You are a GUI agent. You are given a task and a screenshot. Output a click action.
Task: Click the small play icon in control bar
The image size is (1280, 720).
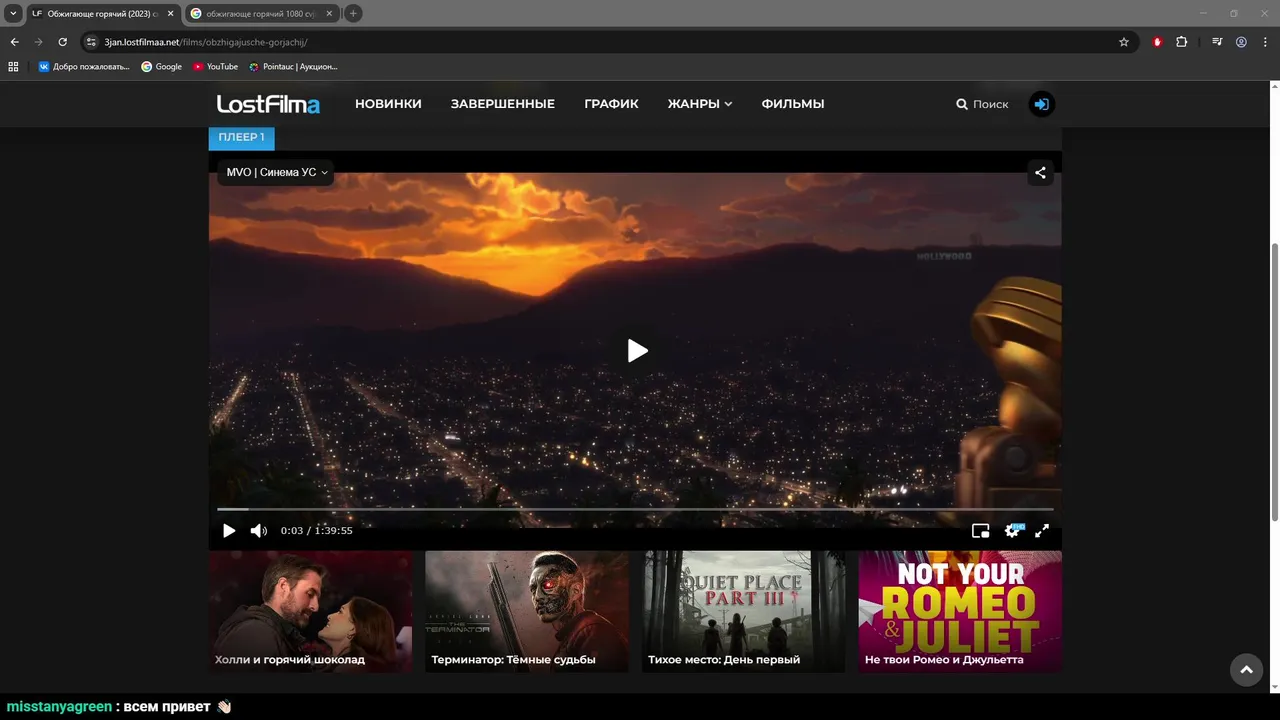(x=229, y=531)
